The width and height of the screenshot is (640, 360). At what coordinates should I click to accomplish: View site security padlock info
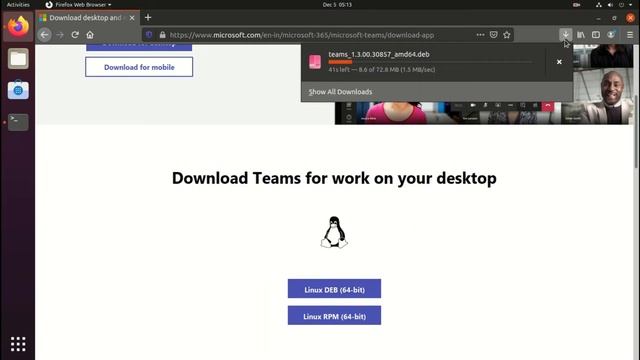point(162,35)
